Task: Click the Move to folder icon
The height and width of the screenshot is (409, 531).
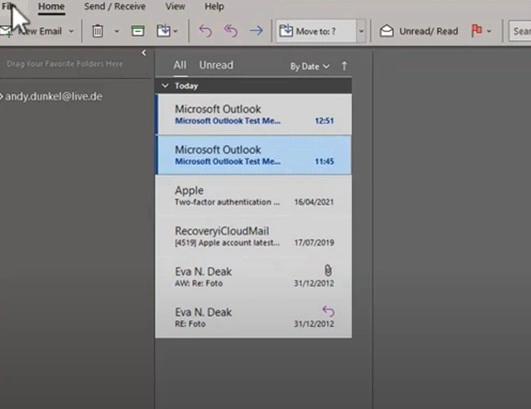Action: [x=164, y=31]
